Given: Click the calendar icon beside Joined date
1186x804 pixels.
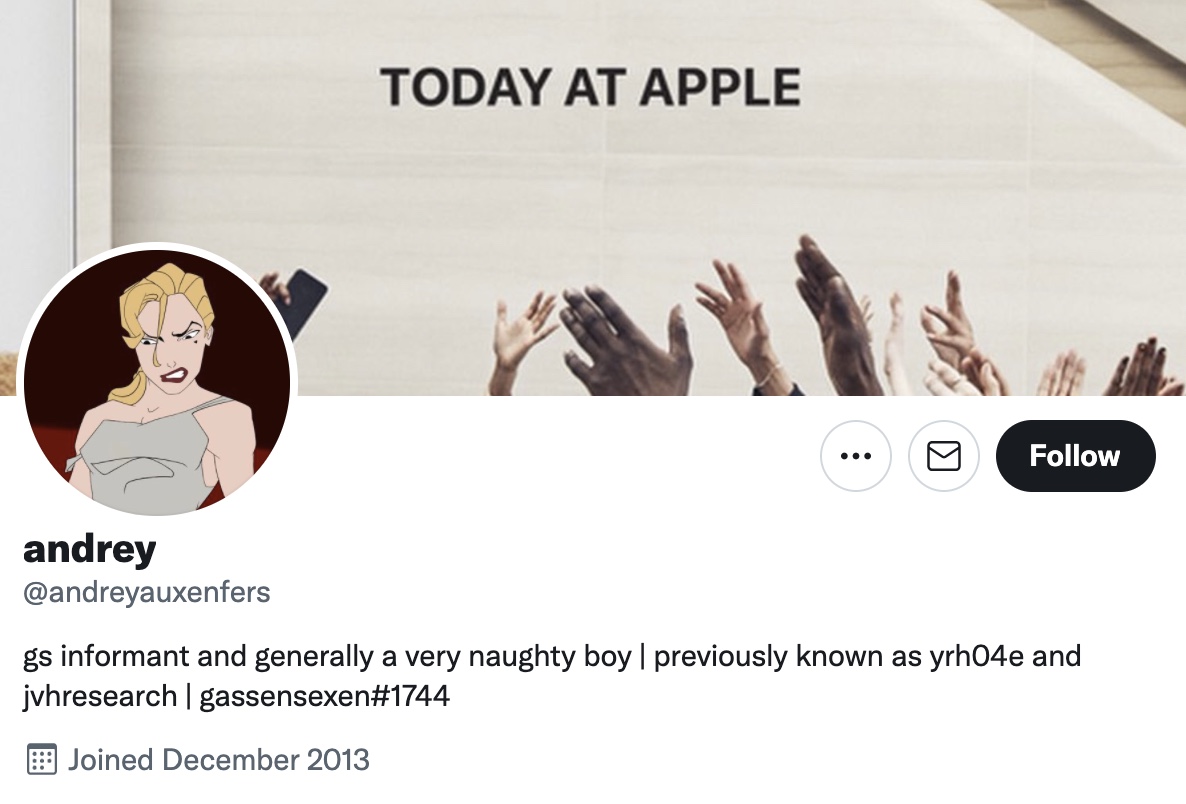Looking at the screenshot, I should [x=42, y=759].
